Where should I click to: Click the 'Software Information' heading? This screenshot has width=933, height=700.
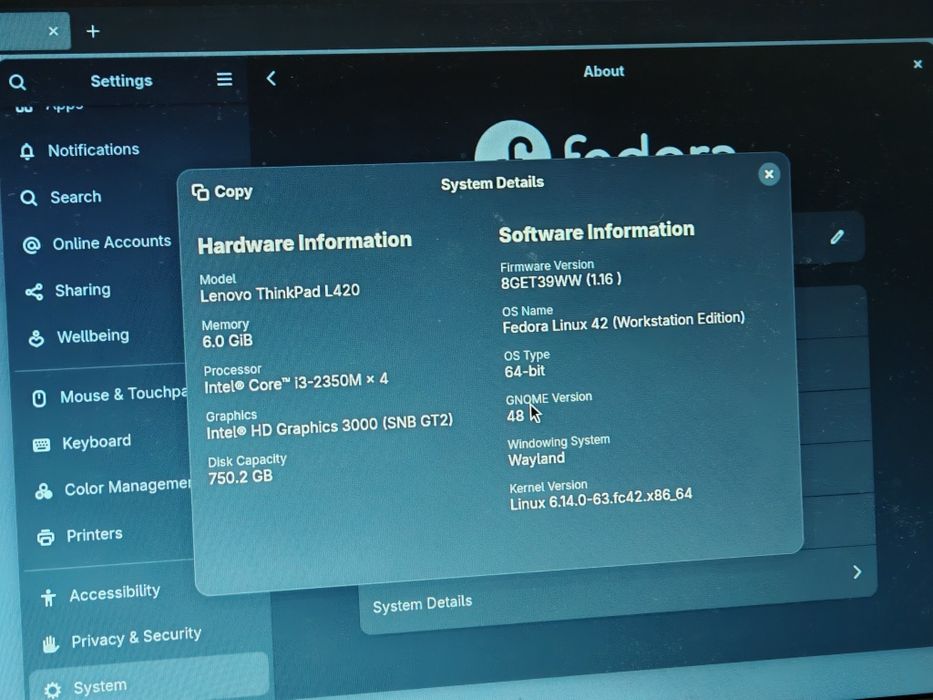point(596,232)
